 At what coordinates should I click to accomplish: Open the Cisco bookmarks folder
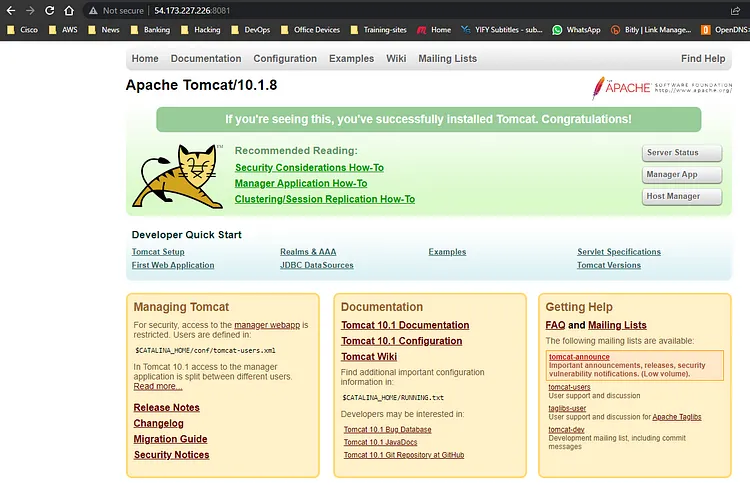click(x=22, y=30)
